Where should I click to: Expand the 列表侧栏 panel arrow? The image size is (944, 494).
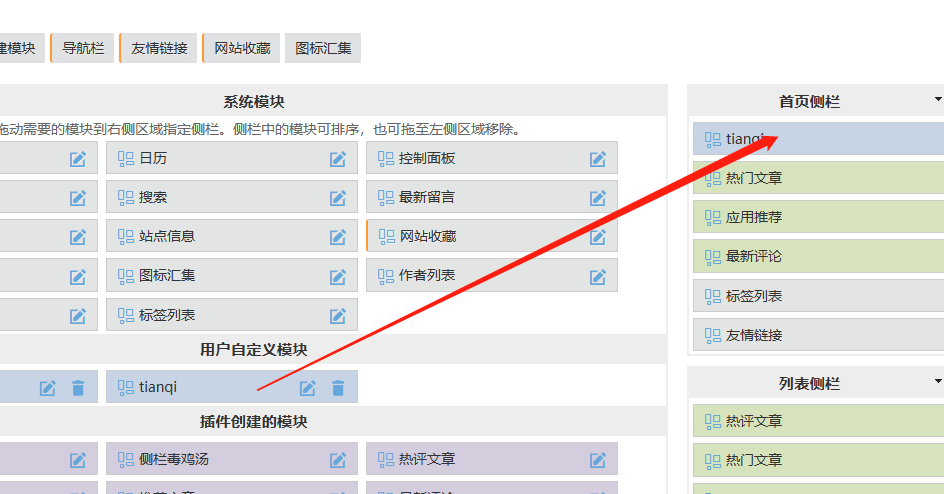pos(937,381)
